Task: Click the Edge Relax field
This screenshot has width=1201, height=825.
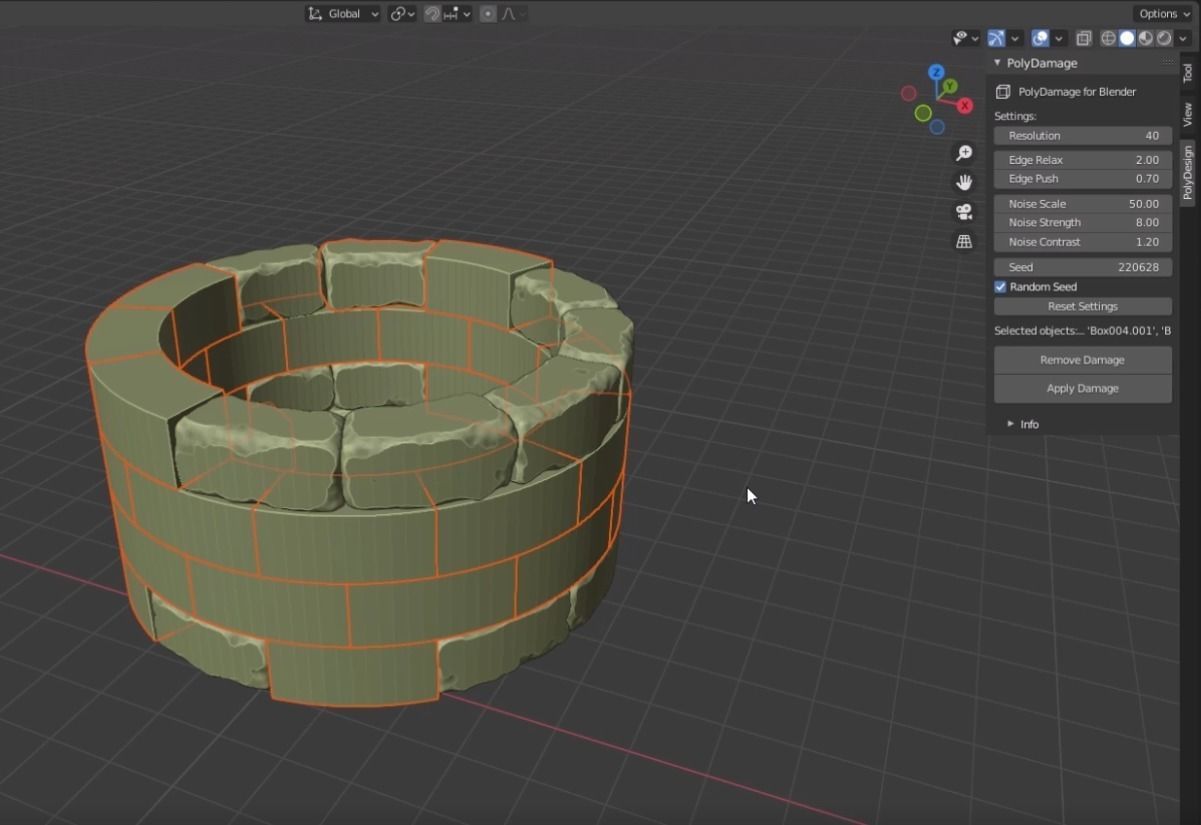Action: 1083,160
